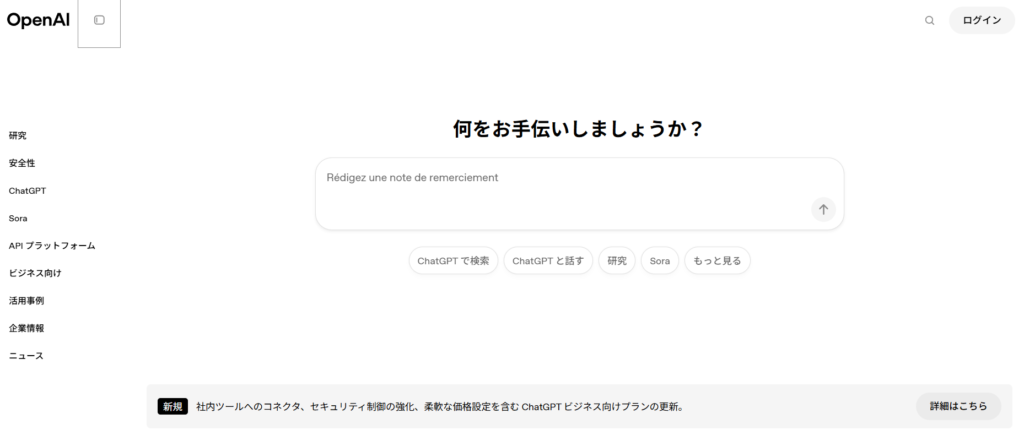Image resolution: width=1024 pixels, height=441 pixels.
Task: Click the banner text about ChatGPT ビジネス向けプラン
Action: tap(440, 406)
